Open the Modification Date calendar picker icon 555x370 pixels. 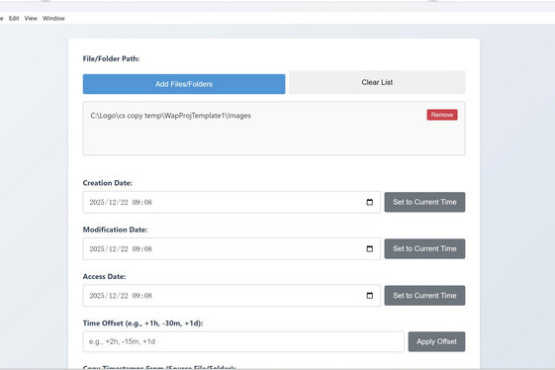(370, 249)
